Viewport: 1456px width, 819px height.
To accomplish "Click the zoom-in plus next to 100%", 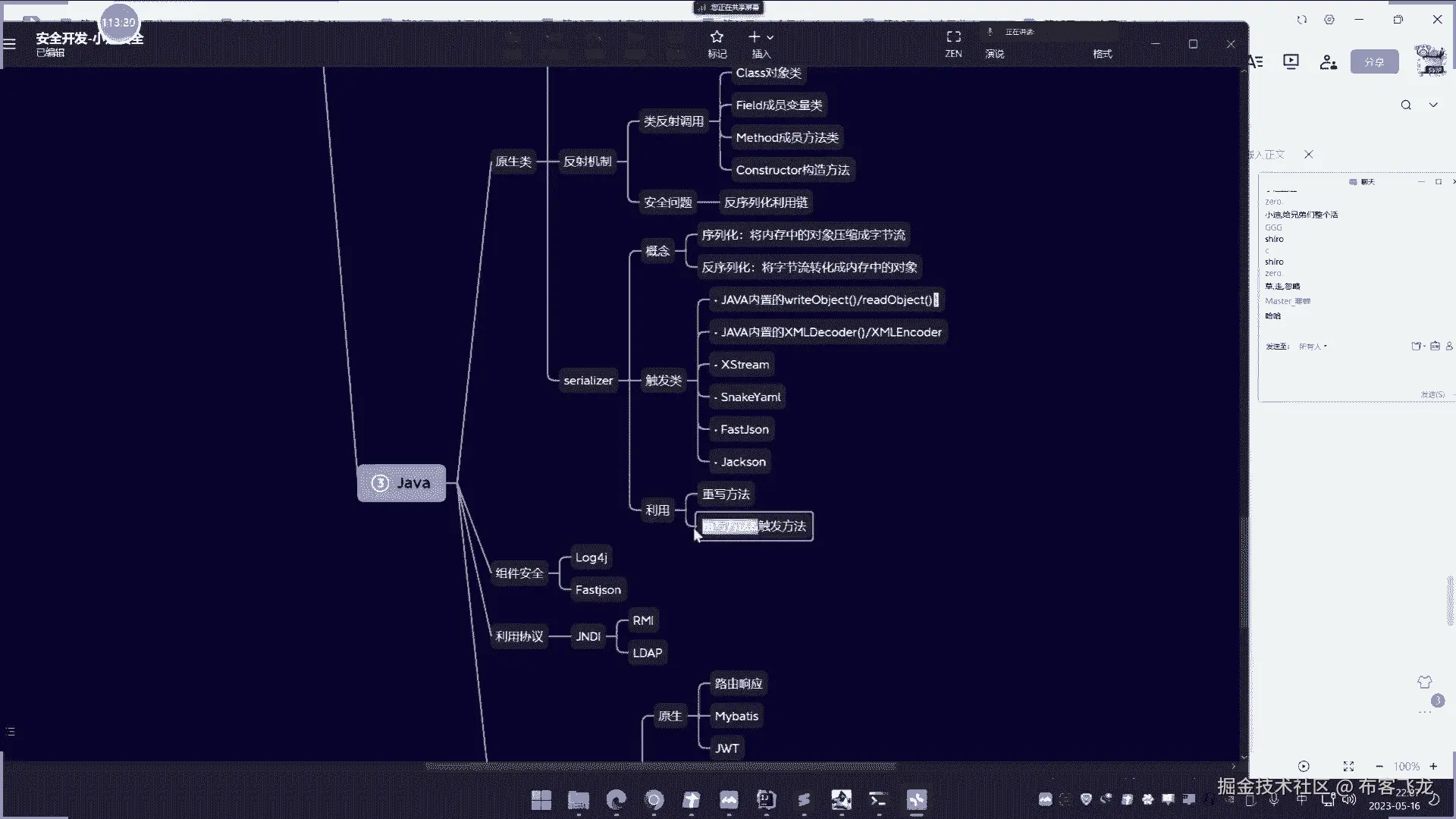I will (1433, 767).
